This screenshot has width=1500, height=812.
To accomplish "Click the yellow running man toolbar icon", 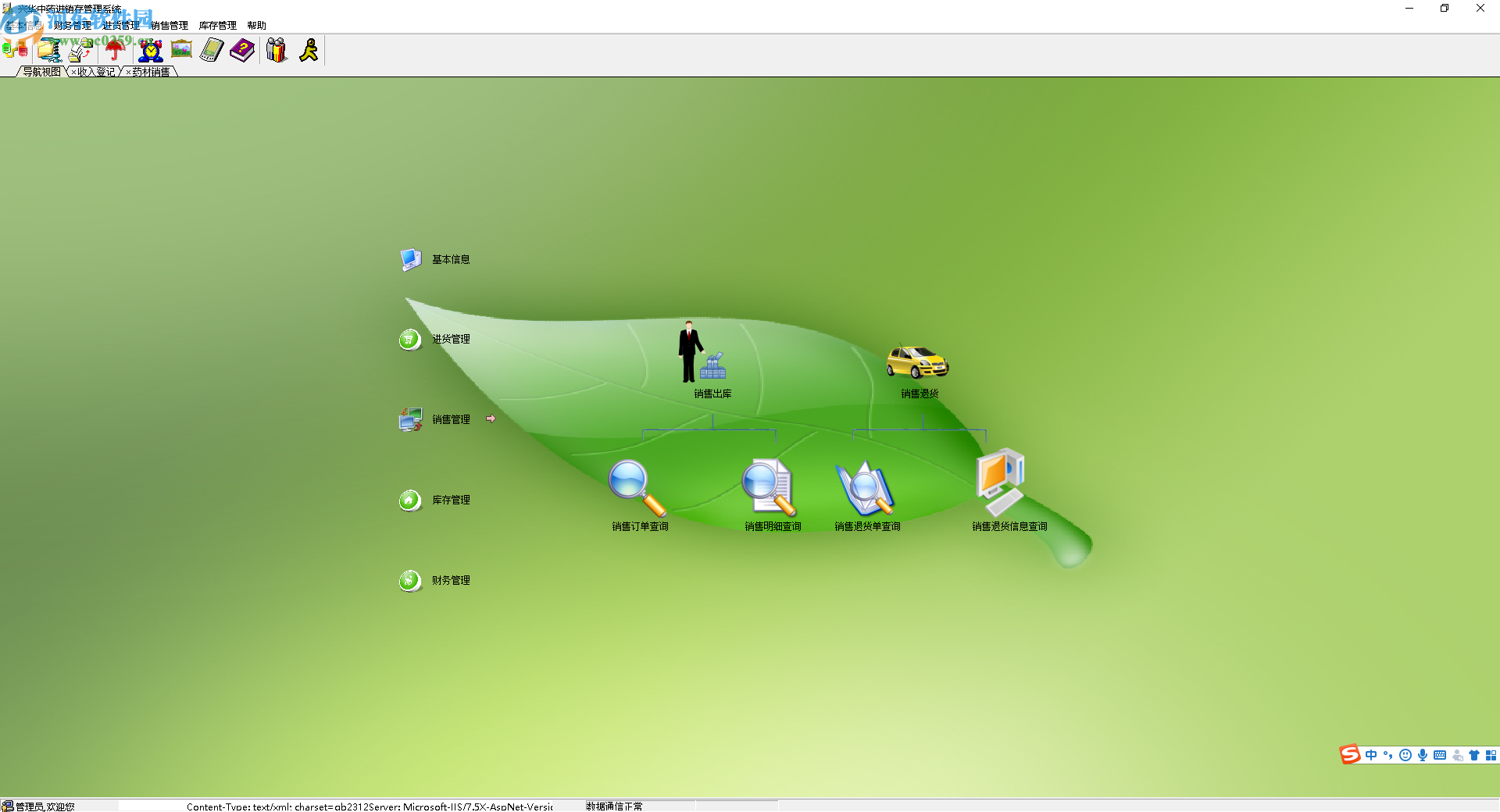I will click(x=309, y=51).
